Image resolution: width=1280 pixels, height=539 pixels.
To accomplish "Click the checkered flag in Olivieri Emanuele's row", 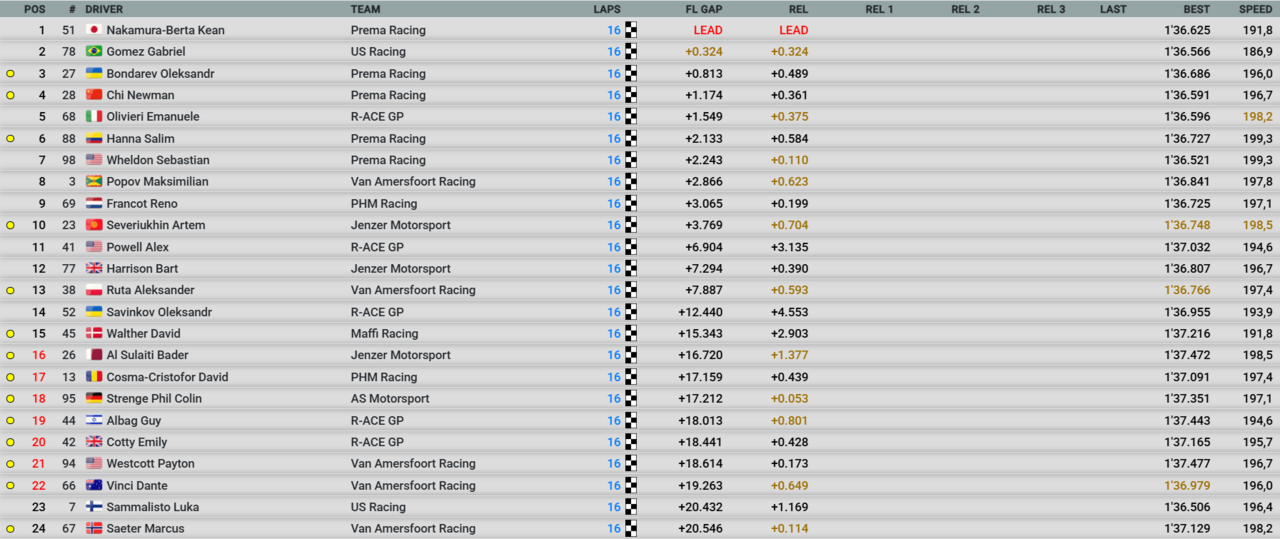I will (x=631, y=117).
